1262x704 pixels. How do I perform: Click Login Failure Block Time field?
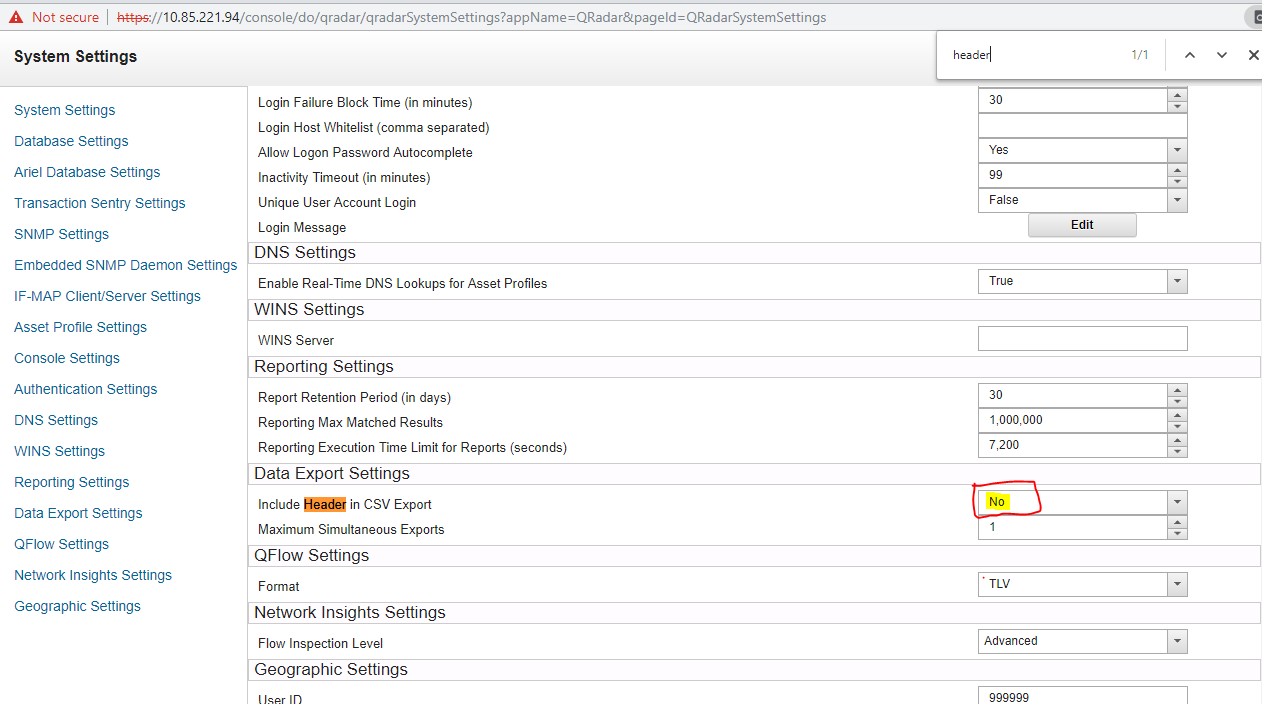[1072, 100]
